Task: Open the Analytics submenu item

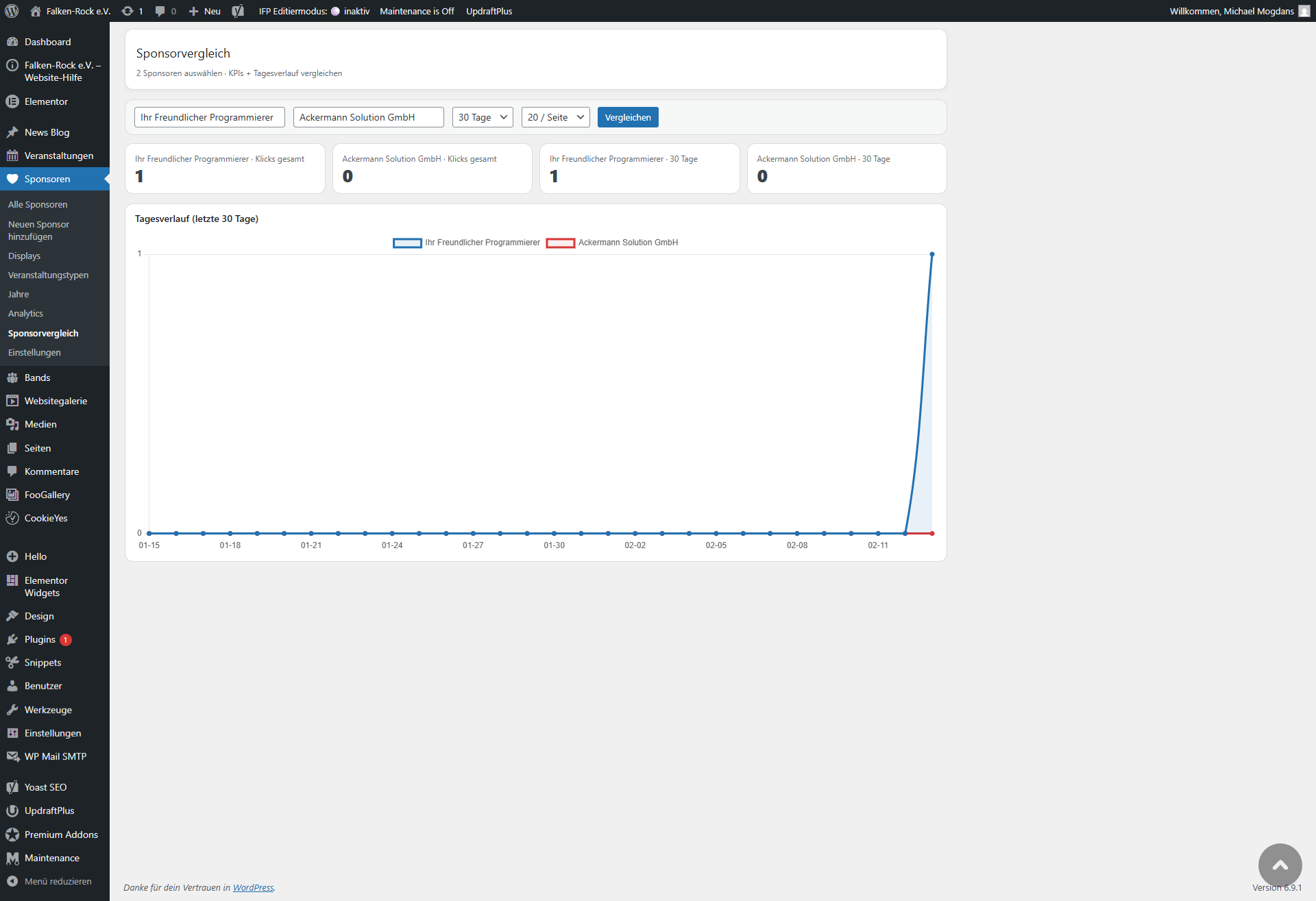Action: point(25,313)
